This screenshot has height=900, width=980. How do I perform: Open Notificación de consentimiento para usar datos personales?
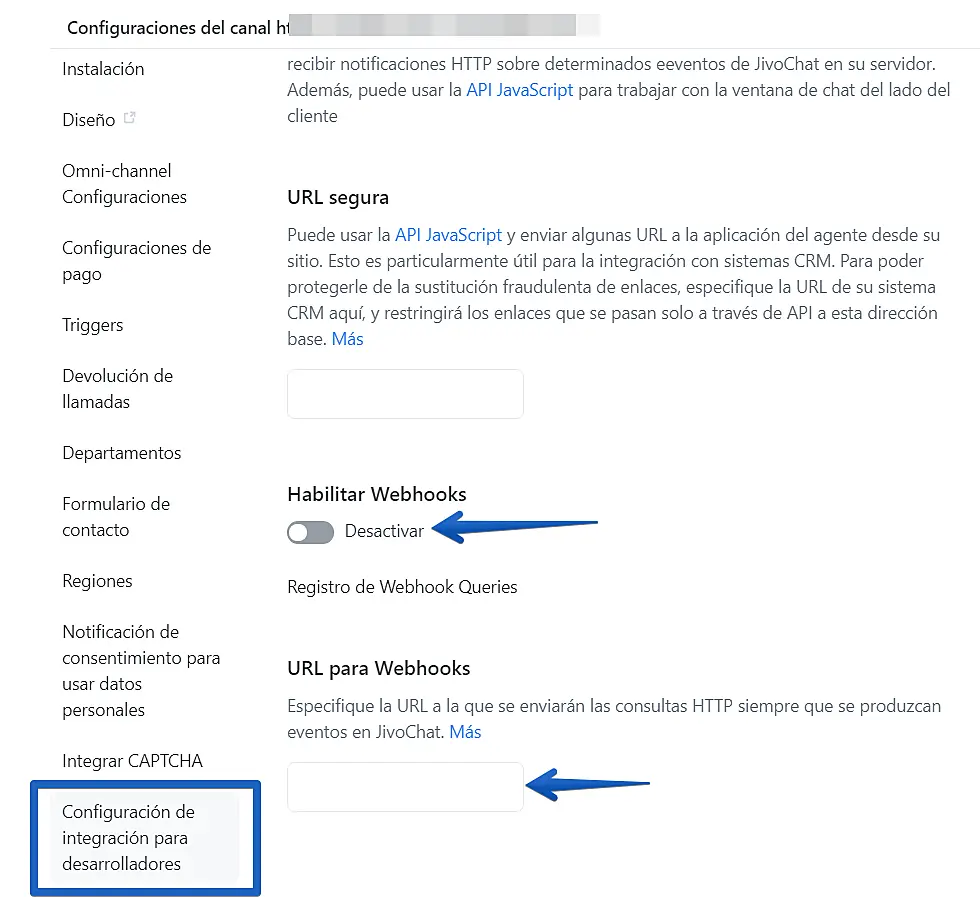click(x=140, y=671)
